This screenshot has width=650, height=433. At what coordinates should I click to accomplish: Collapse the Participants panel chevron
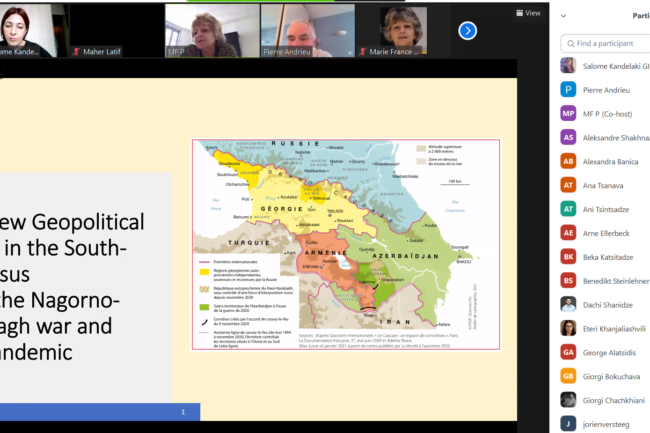(x=565, y=16)
